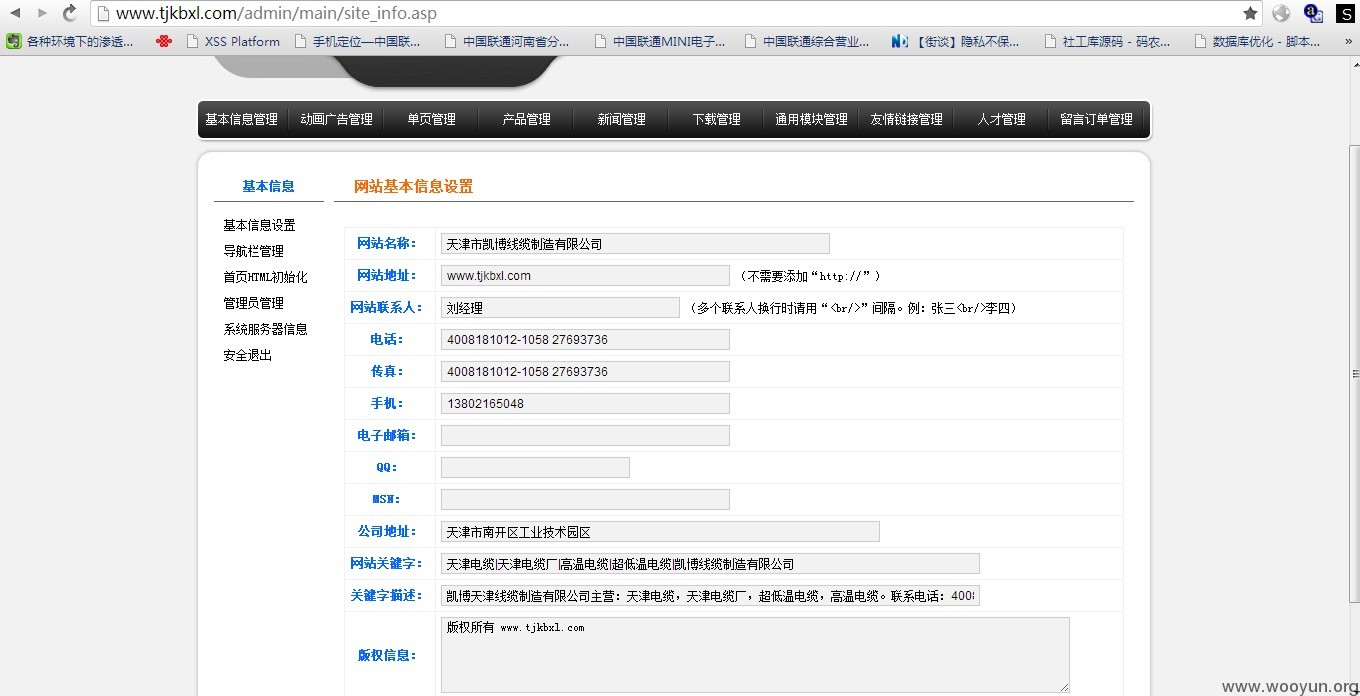Open the 动画广告管理 menu
The height and width of the screenshot is (696, 1360).
click(x=336, y=119)
